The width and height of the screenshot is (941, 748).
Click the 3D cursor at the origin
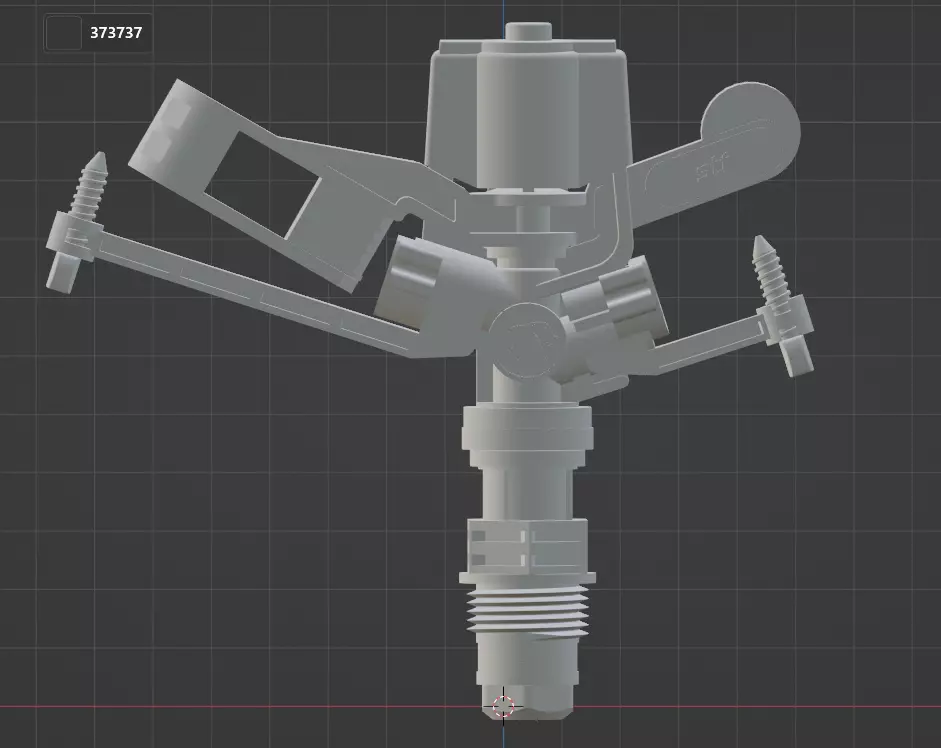click(504, 707)
